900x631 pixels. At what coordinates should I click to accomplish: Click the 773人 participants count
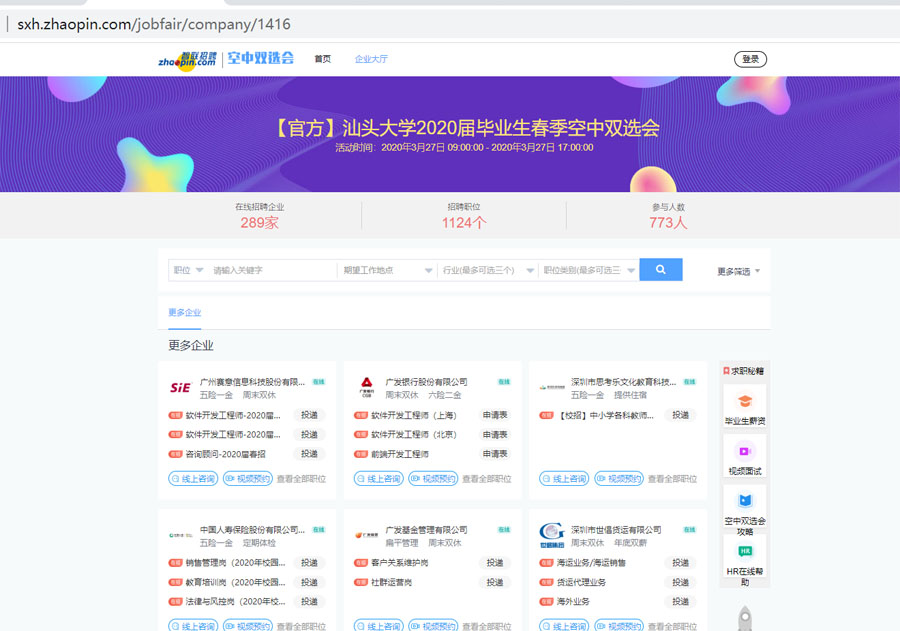(x=668, y=223)
